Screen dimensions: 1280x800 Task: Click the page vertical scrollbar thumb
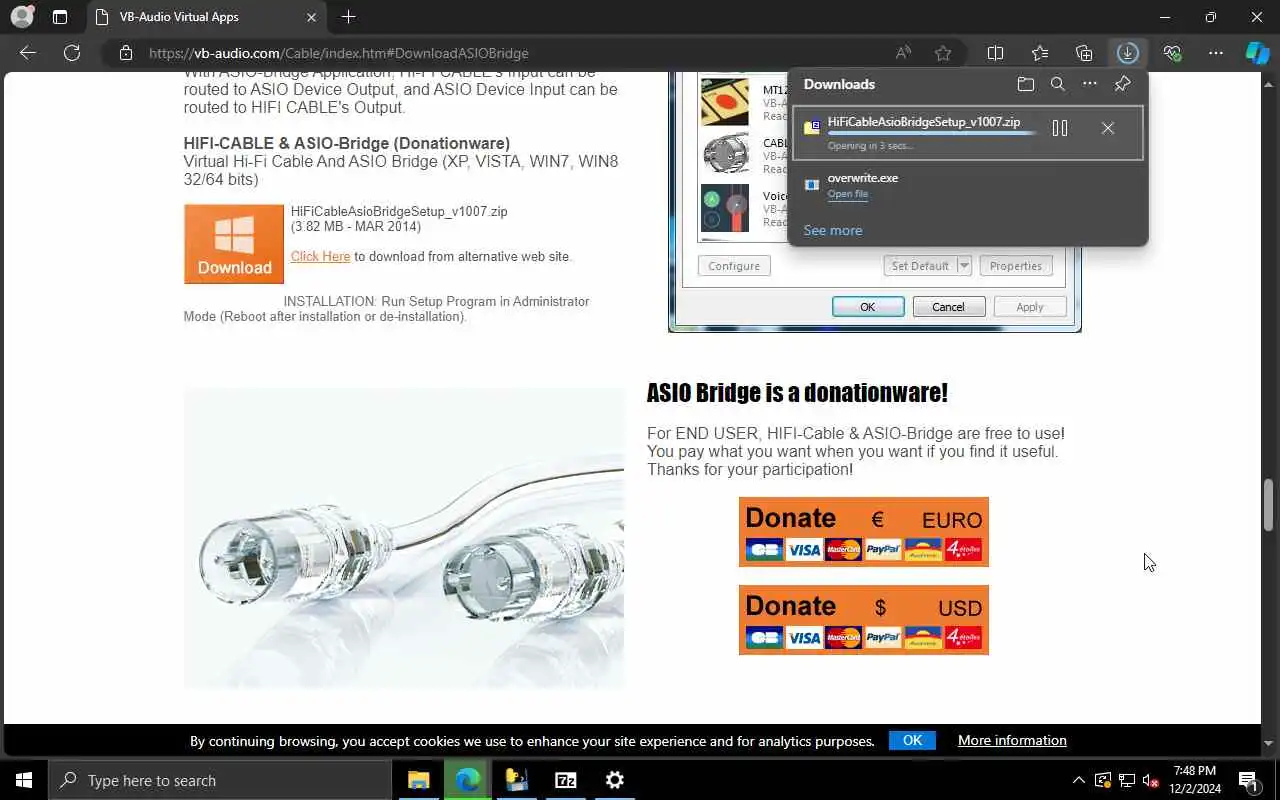coord(1269,505)
